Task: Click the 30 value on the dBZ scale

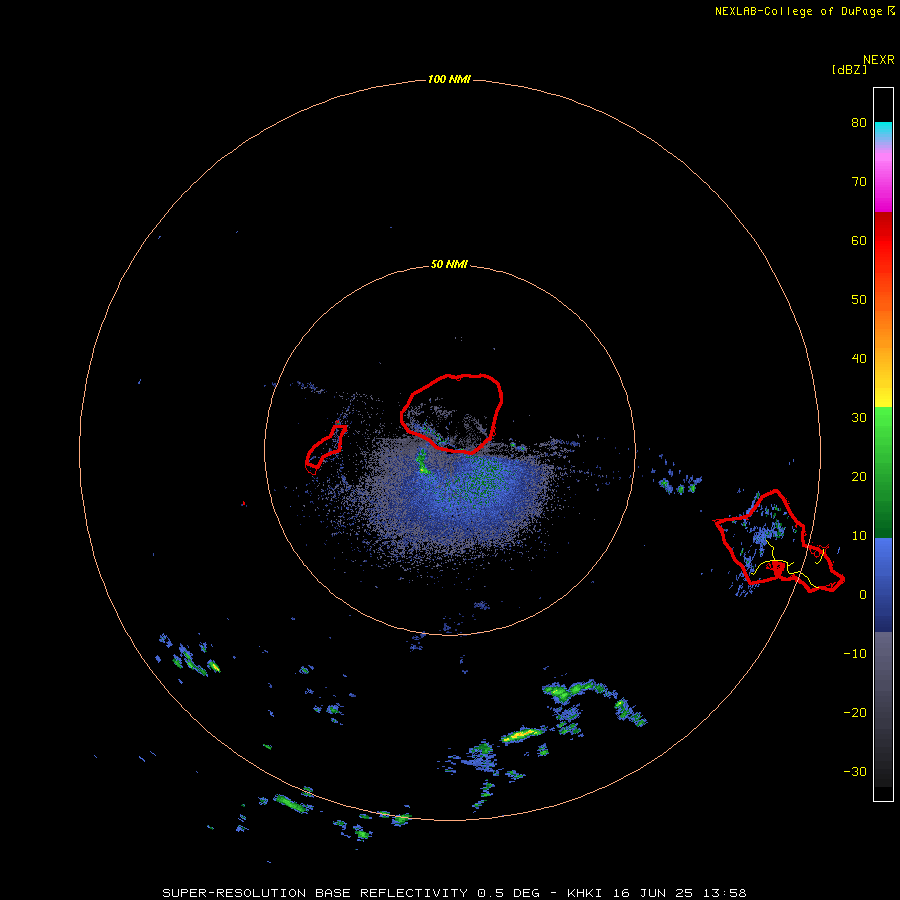Action: tap(859, 418)
